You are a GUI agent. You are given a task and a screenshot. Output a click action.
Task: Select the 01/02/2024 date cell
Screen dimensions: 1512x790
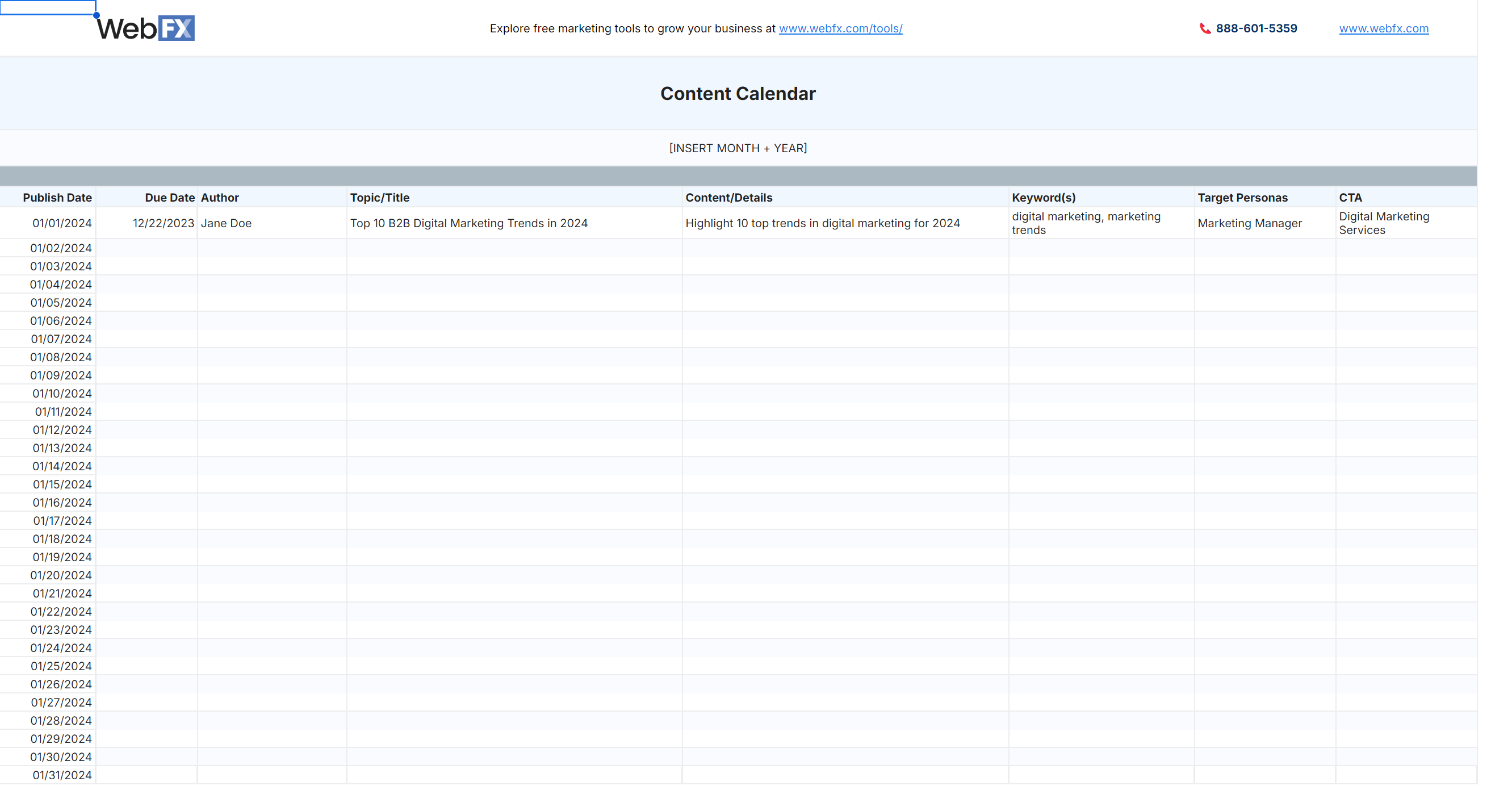tap(48, 248)
